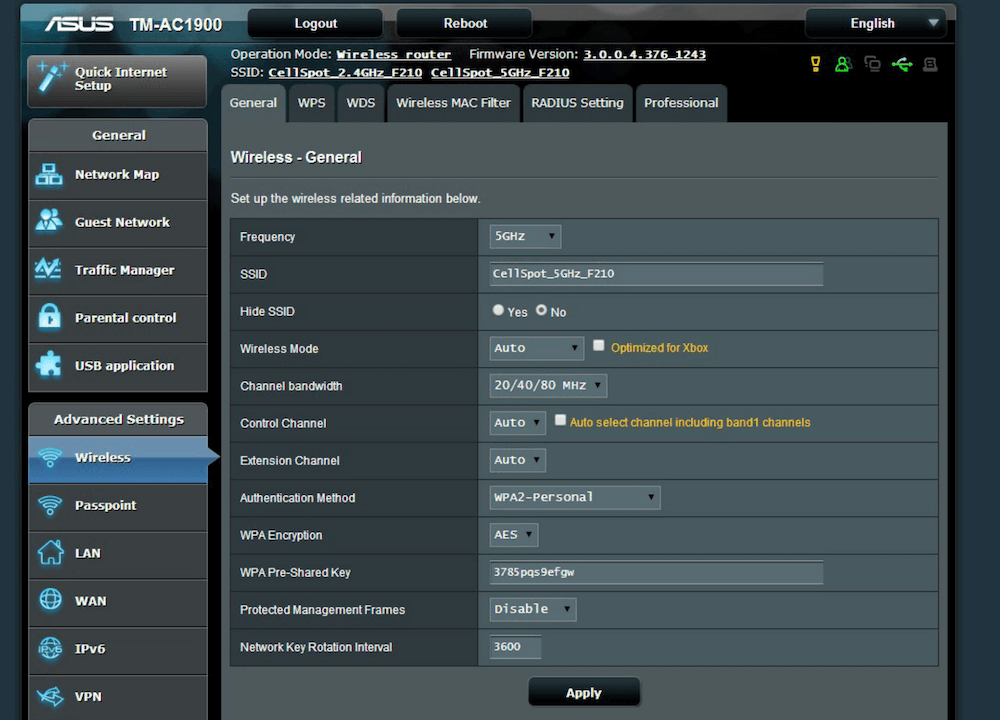Click the WPA Pre-Shared Key field
The image size is (1000, 720).
[656, 572]
